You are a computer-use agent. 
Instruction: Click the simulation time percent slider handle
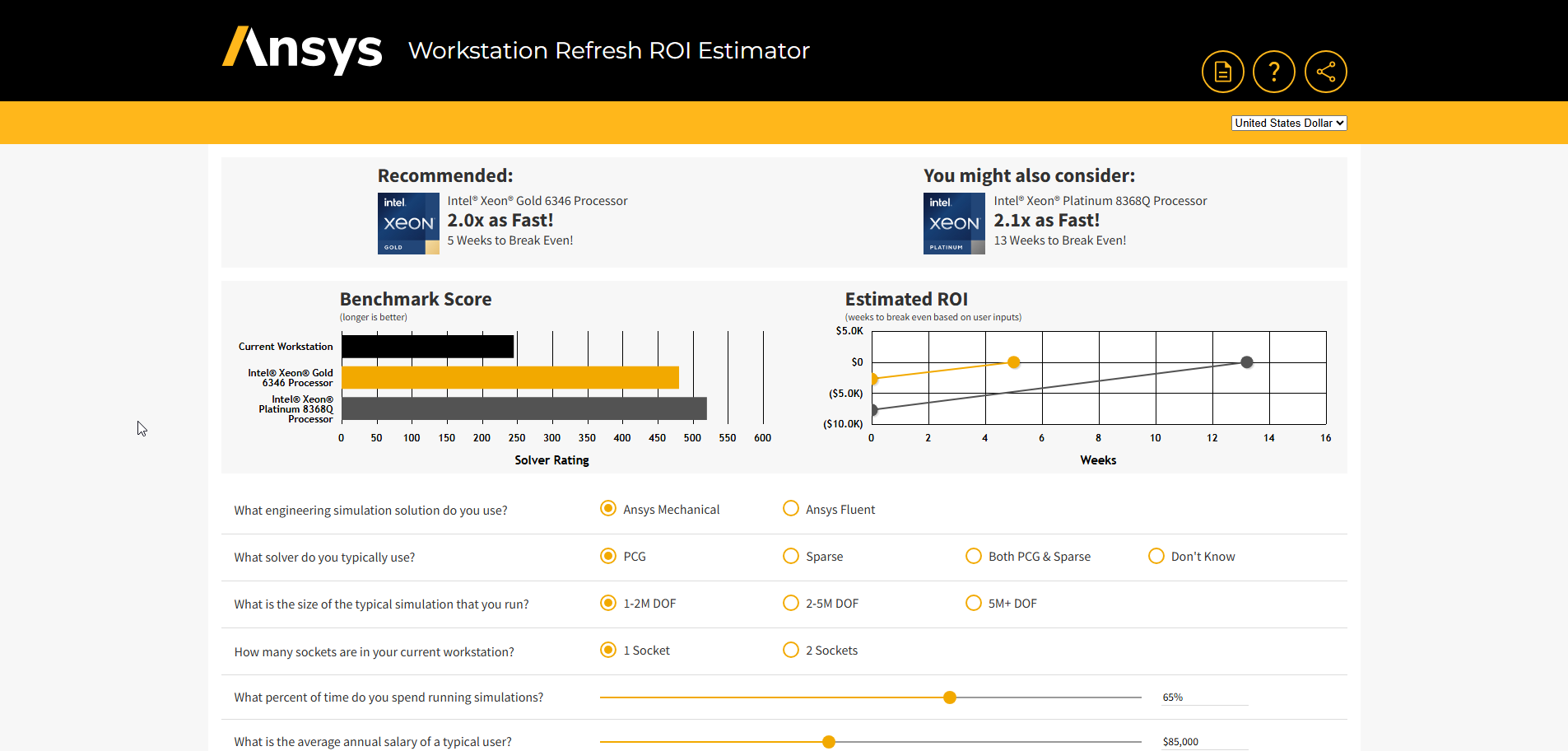(x=950, y=697)
